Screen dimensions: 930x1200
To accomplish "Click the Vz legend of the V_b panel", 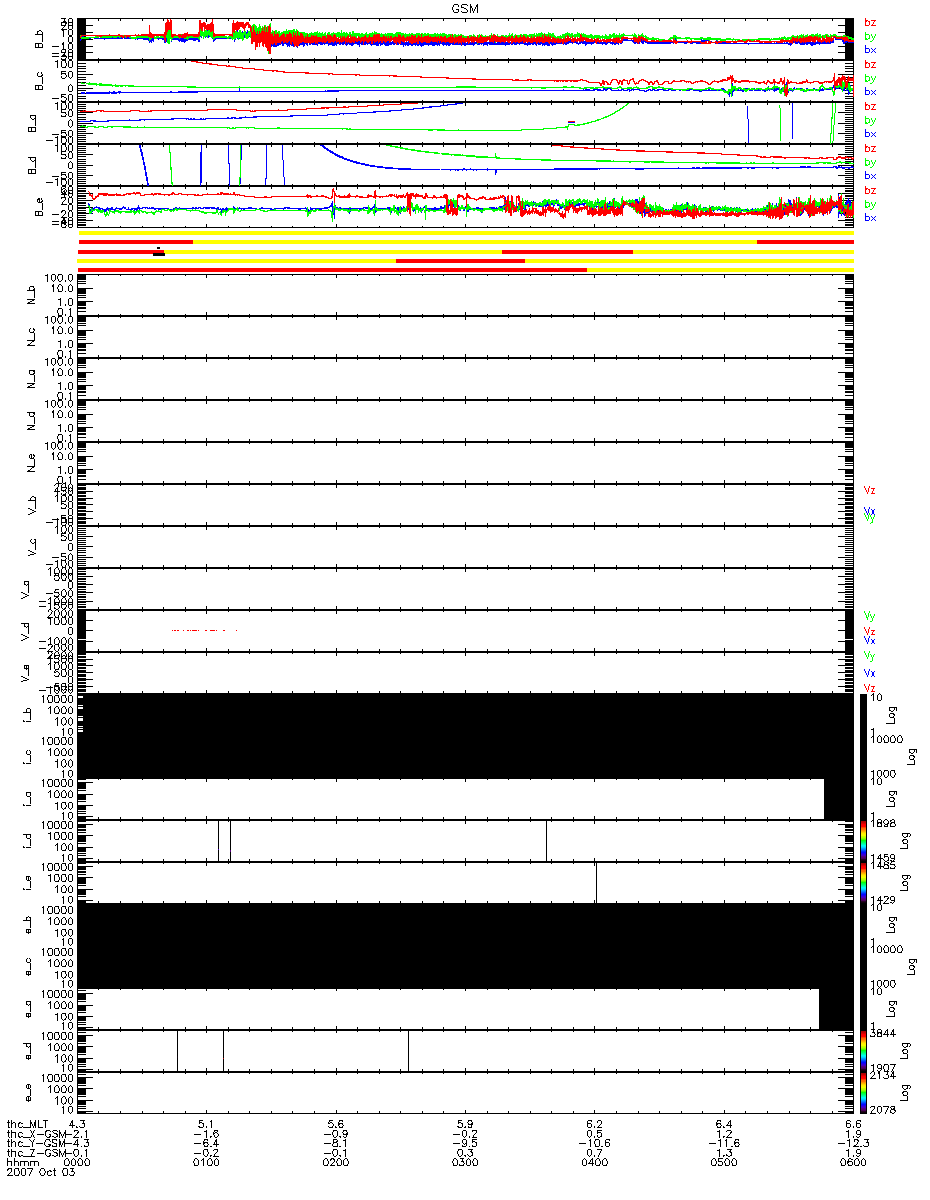I will [870, 490].
